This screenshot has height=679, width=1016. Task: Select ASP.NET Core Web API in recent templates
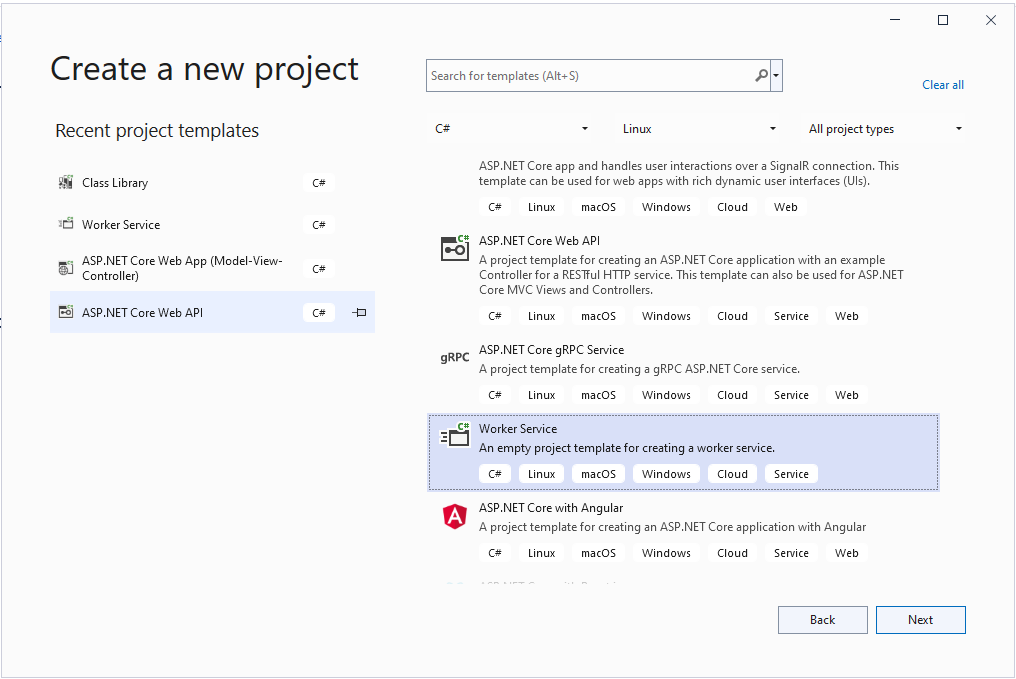click(x=213, y=312)
